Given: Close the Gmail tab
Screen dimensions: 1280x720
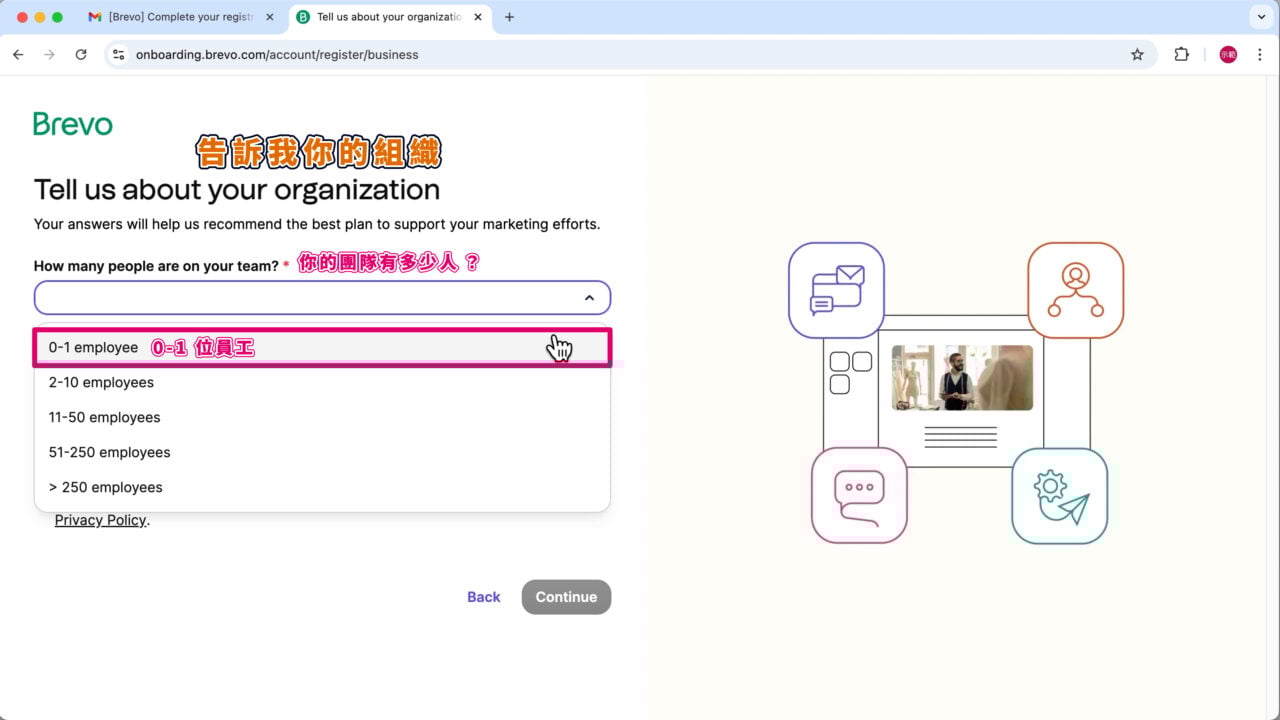Looking at the screenshot, I should click(x=269, y=17).
